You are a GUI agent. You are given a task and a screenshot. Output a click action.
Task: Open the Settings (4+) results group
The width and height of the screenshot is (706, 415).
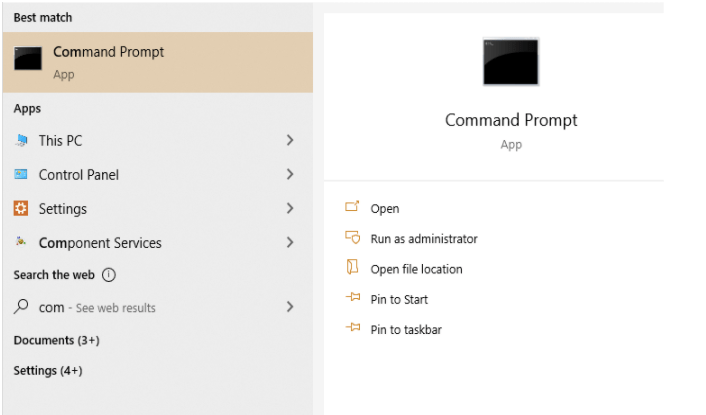point(48,370)
